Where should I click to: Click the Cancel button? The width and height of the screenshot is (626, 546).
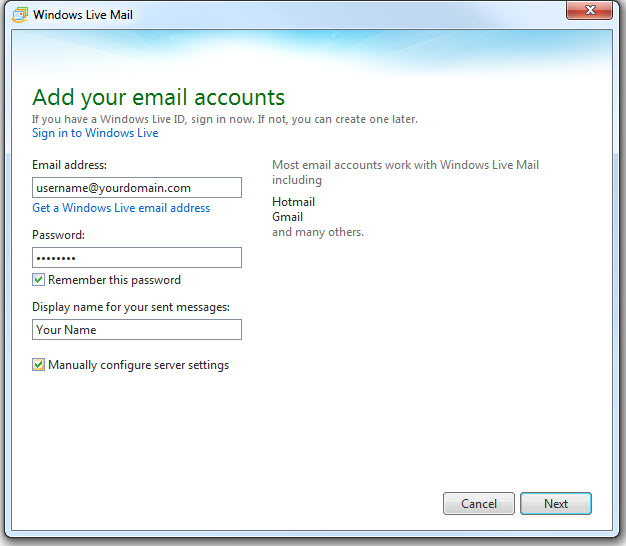(479, 504)
